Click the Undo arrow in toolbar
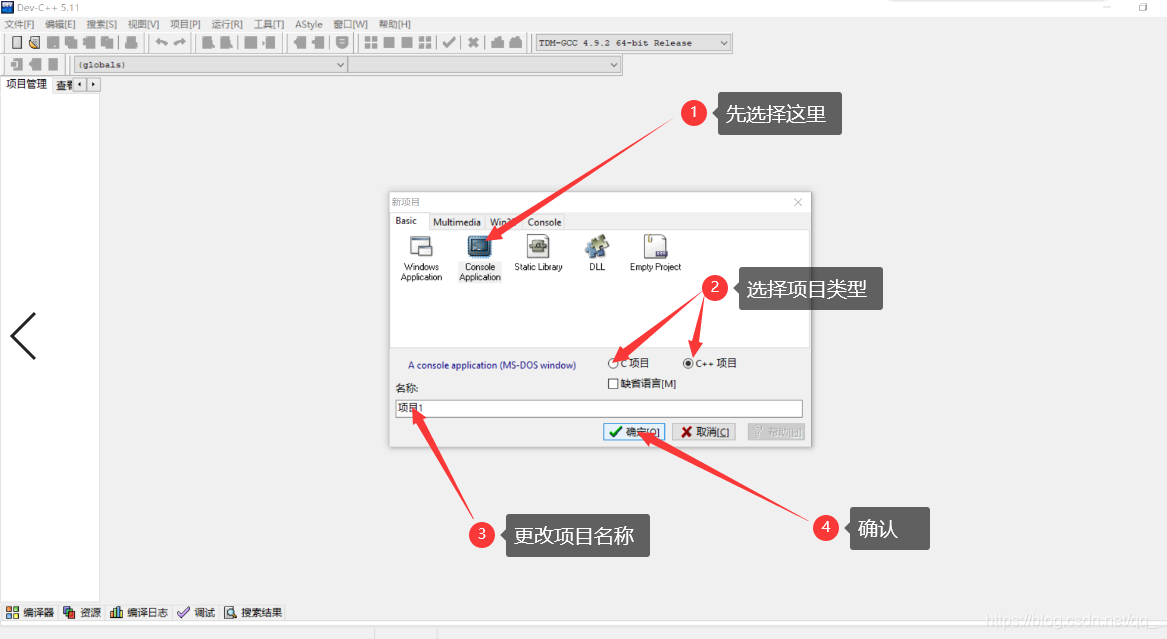This screenshot has height=639, width=1167. click(x=161, y=42)
